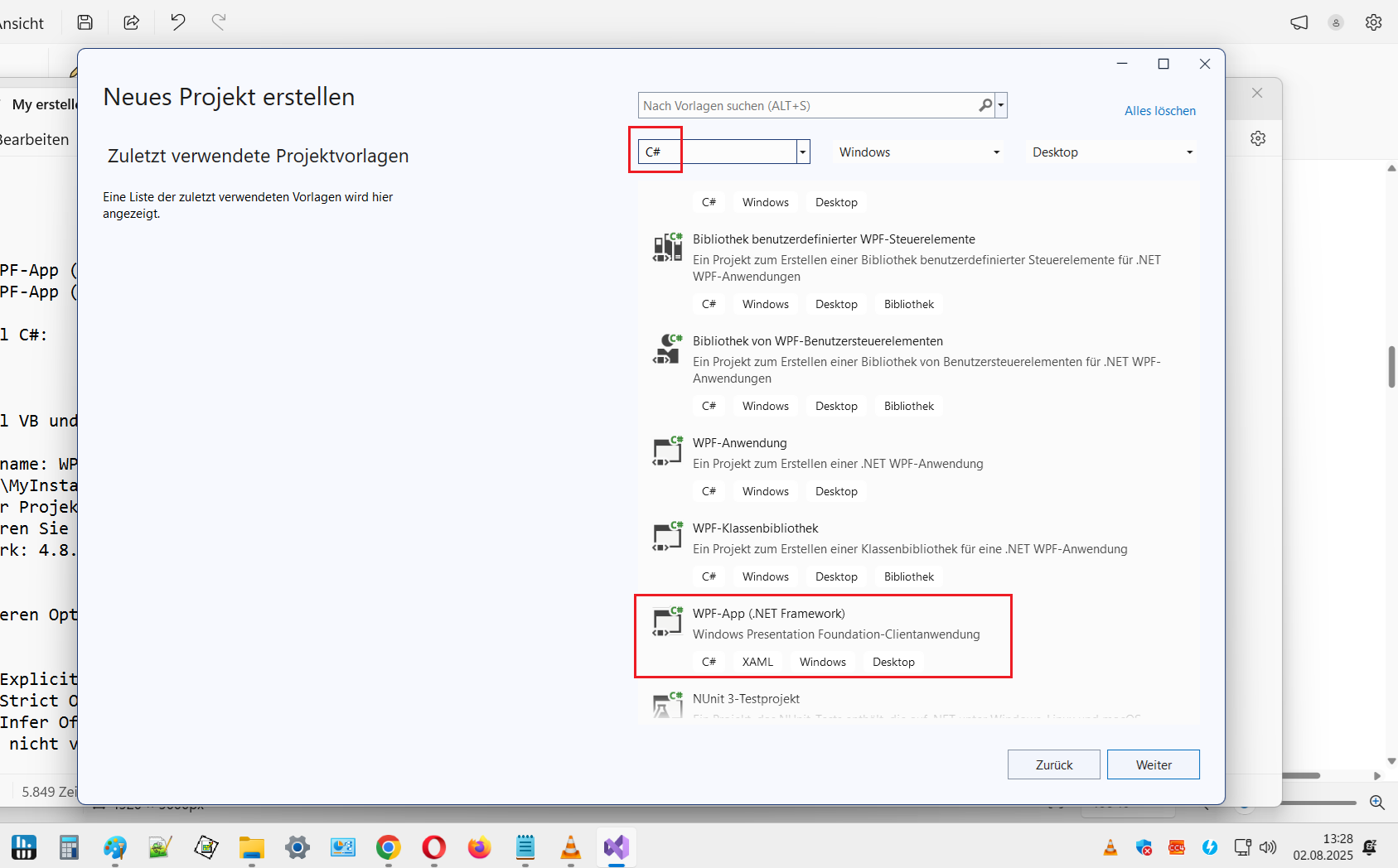The height and width of the screenshot is (868, 1398).
Task: Click the volume speaker icon in the tray
Action: tap(1268, 847)
